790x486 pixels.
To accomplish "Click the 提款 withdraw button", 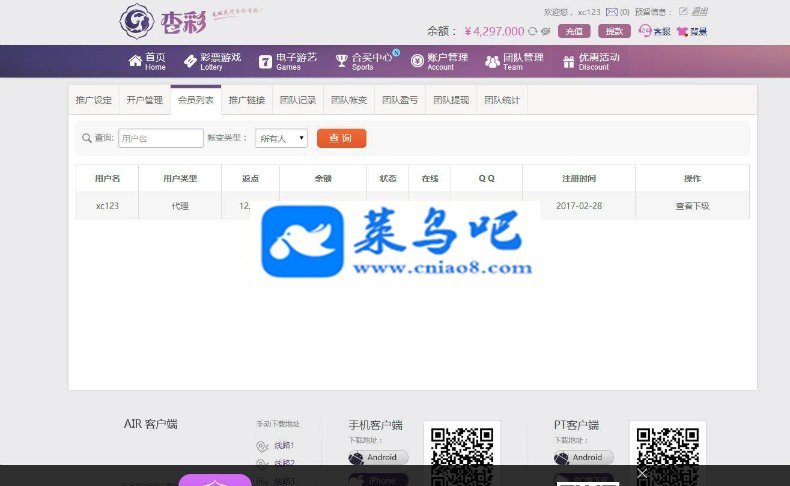I will (614, 31).
